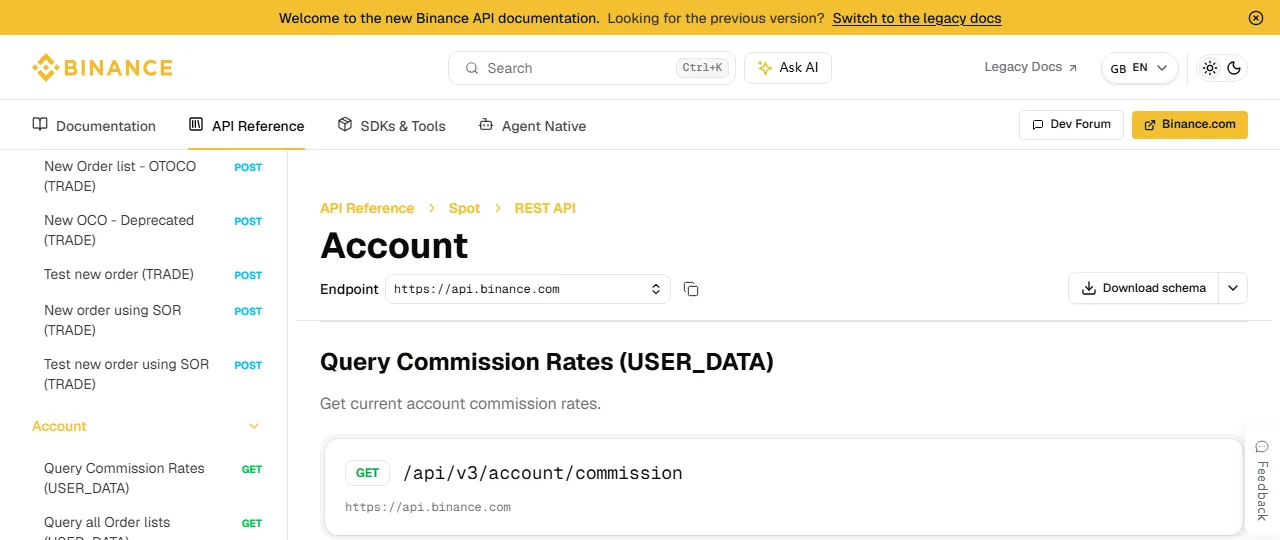Click the magnifier icon in the search box
Image resolution: width=1280 pixels, height=540 pixels.
coord(471,68)
